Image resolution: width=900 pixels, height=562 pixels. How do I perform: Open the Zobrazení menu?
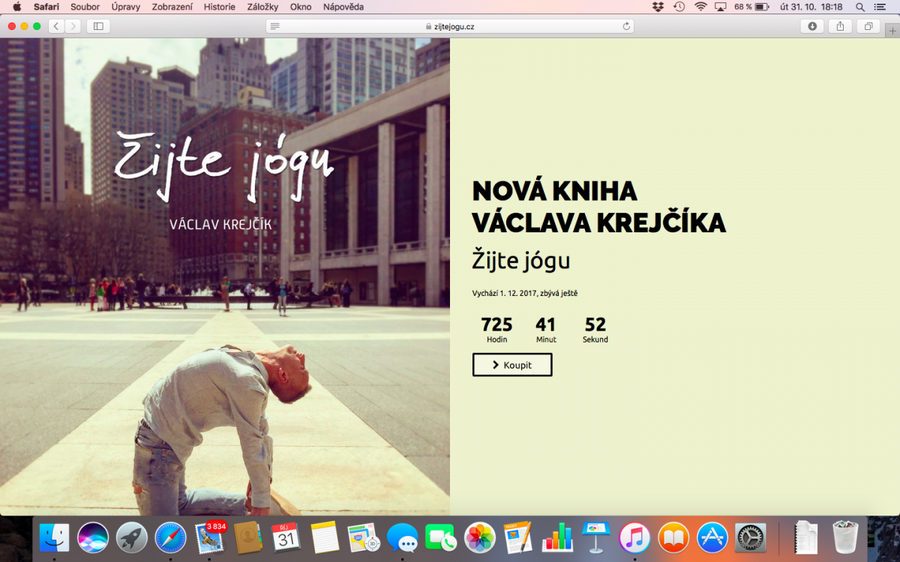point(172,7)
